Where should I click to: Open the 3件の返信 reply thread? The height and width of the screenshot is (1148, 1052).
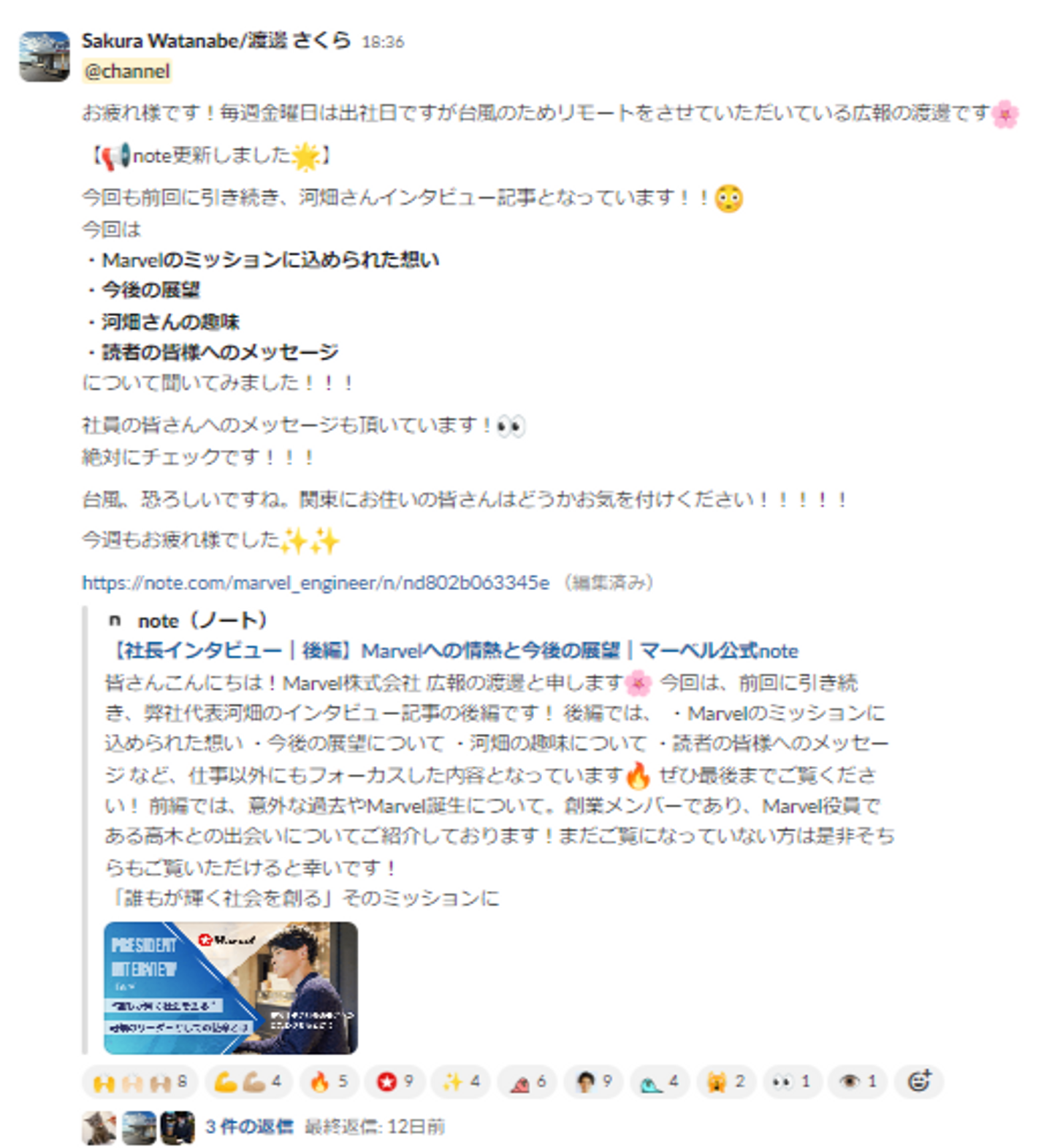click(249, 1127)
